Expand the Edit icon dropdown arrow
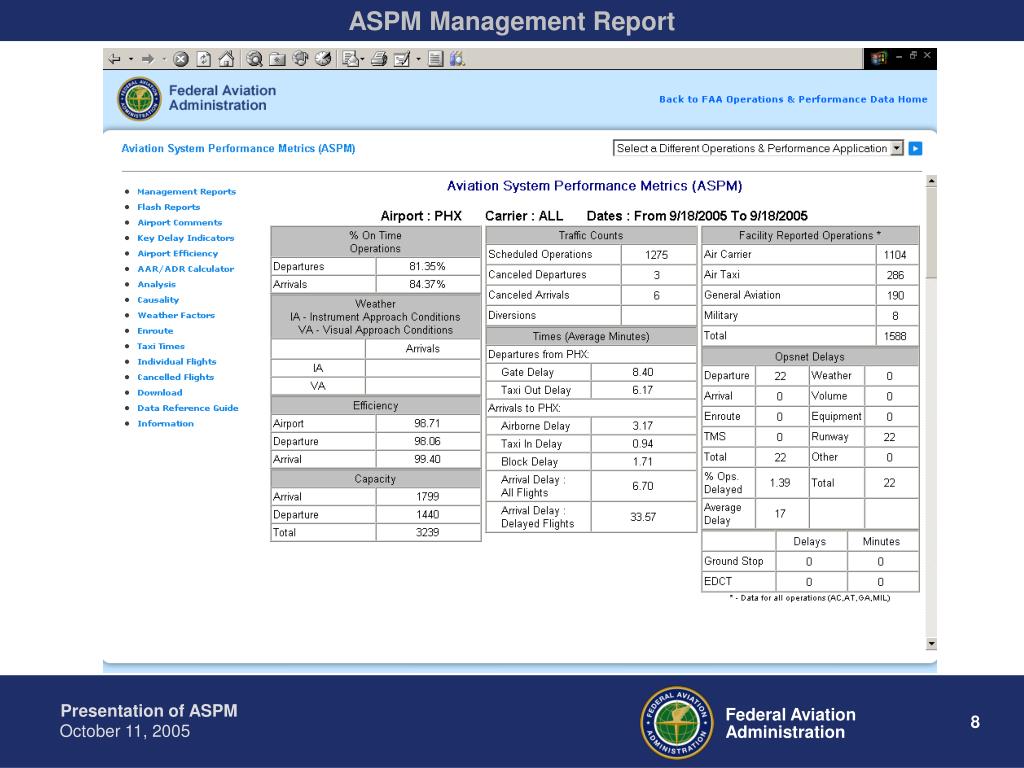 point(418,59)
